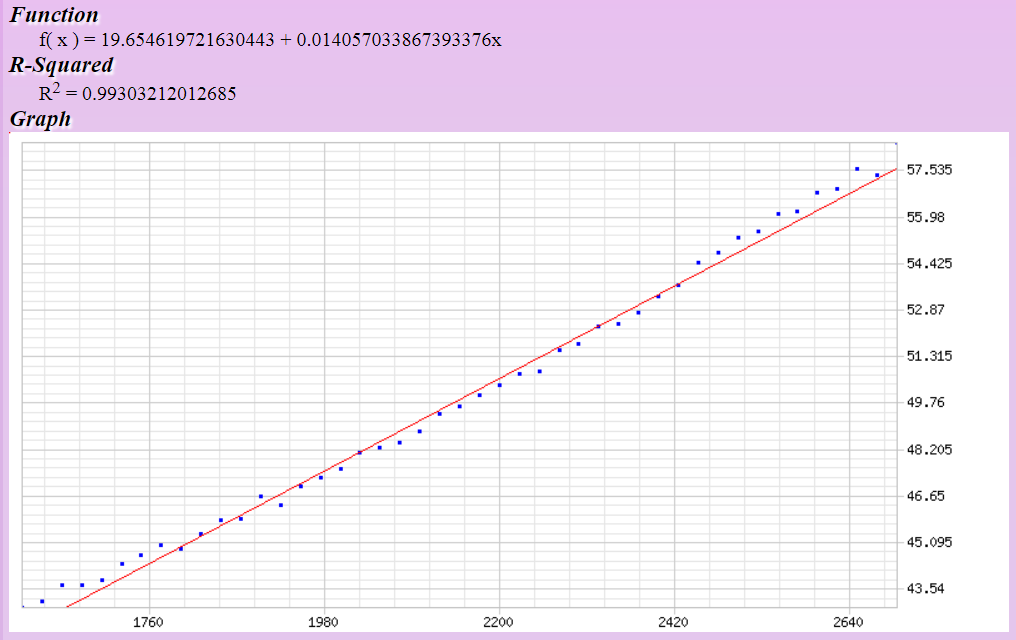1016x640 pixels.
Task: Click the highest blue data point
Action: coord(857,169)
